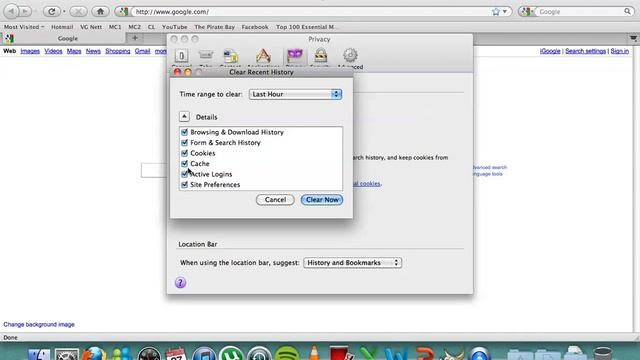This screenshot has height=360, width=640.
Task: Click into the Google search field in toolbar
Action: point(580,12)
